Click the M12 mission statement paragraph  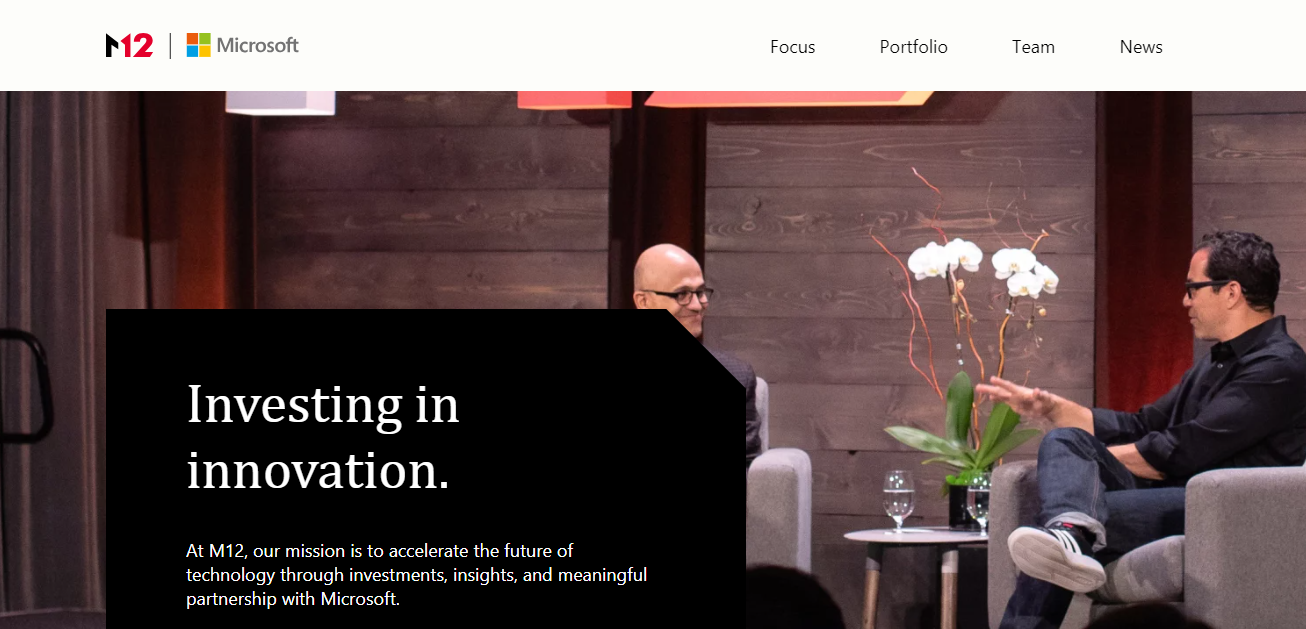click(416, 575)
